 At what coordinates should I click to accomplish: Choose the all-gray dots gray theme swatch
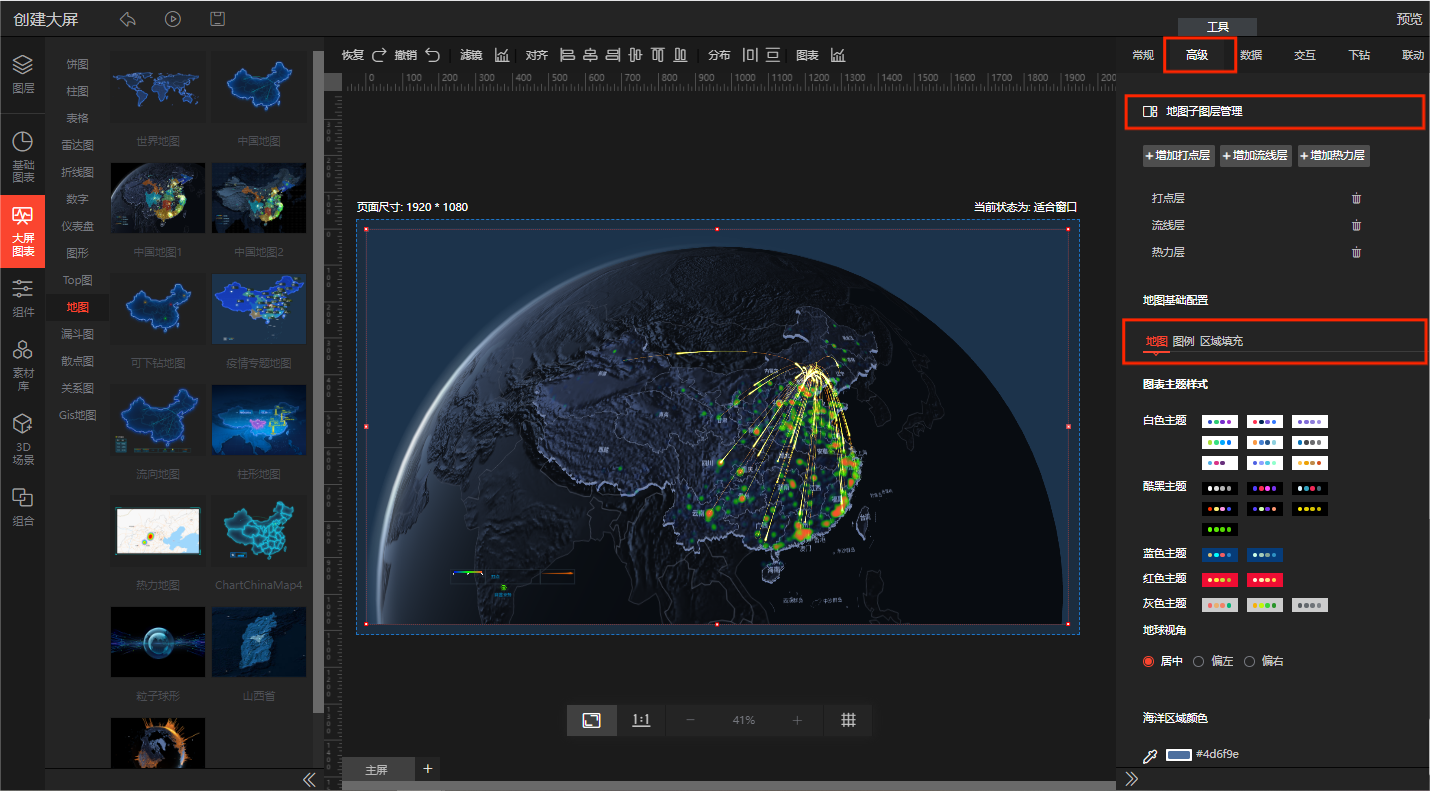1310,605
